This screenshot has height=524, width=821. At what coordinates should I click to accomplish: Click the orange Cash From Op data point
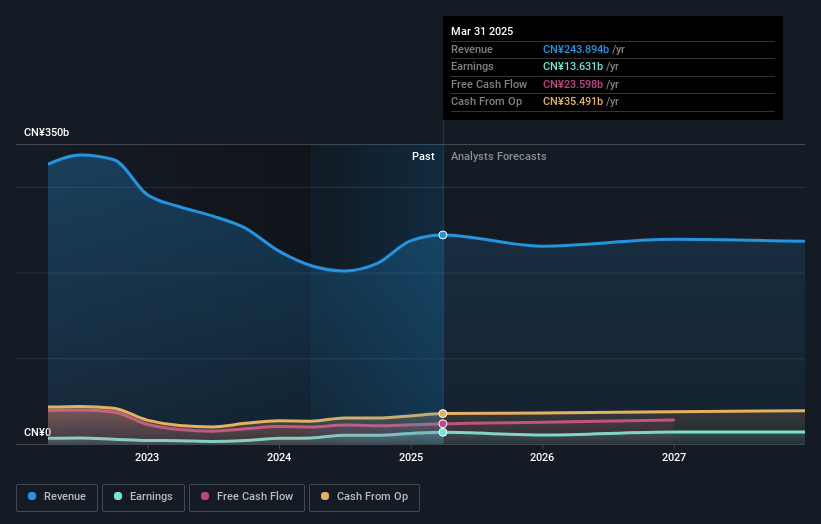443,414
